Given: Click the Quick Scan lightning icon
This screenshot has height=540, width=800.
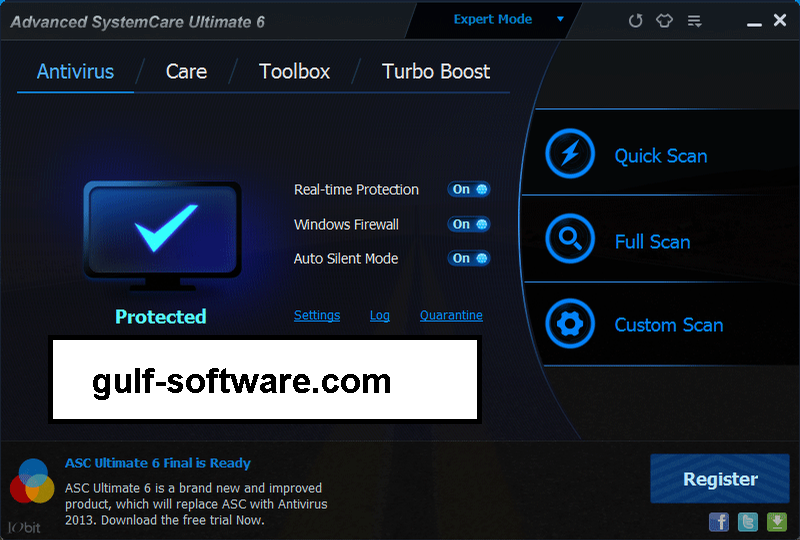Looking at the screenshot, I should 570,154.
